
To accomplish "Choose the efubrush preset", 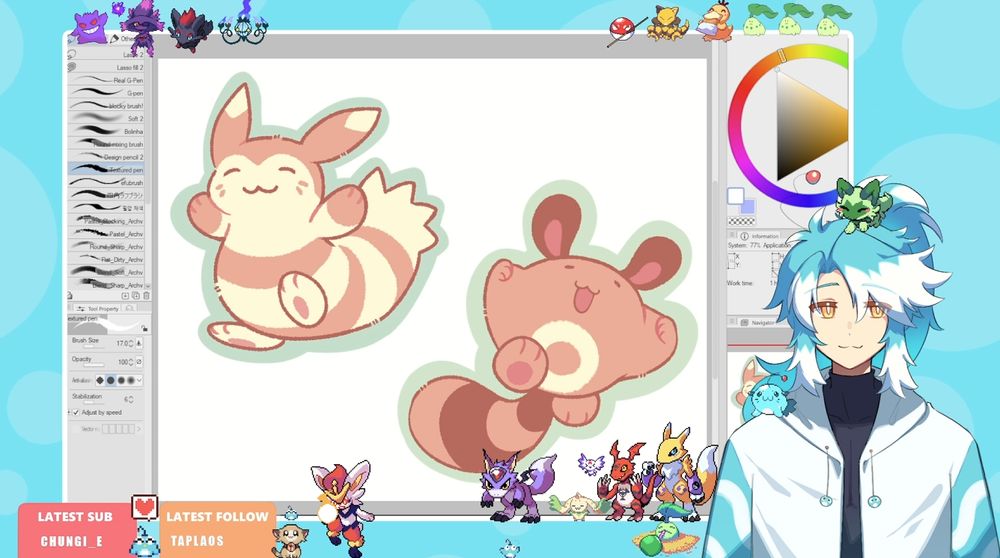I will click(x=106, y=182).
